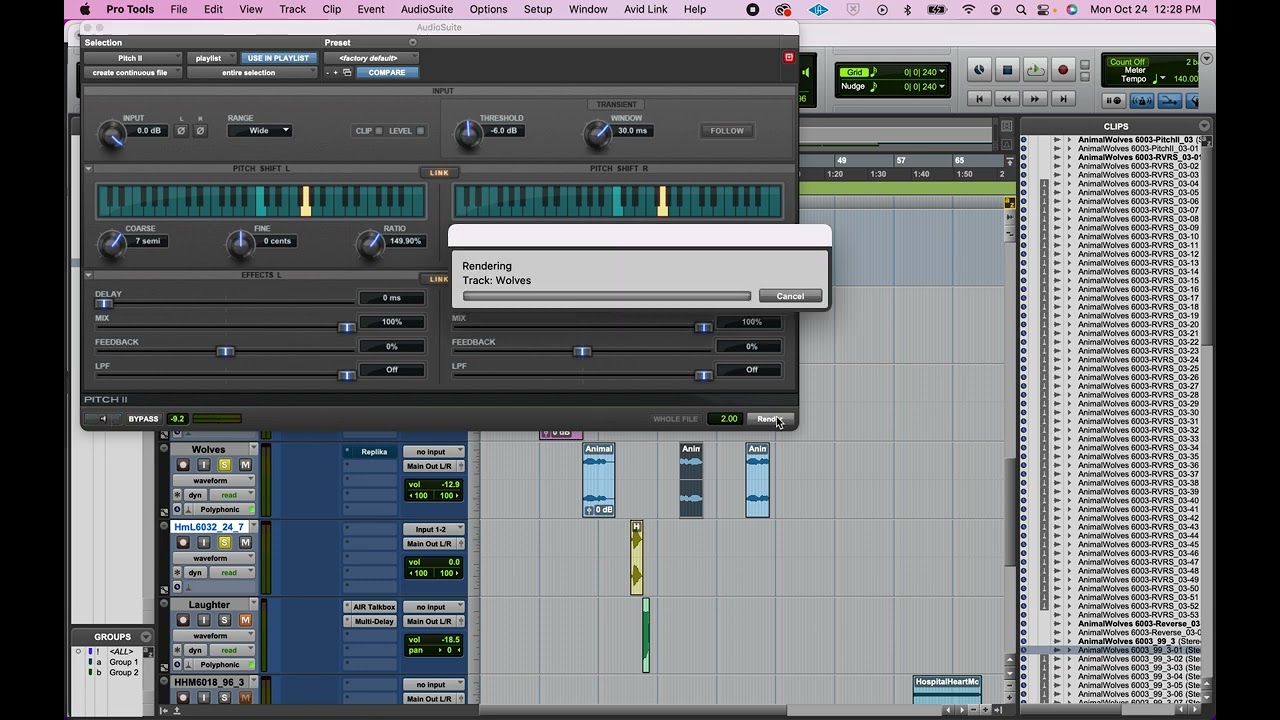Solo the Wolves track

[224, 465]
